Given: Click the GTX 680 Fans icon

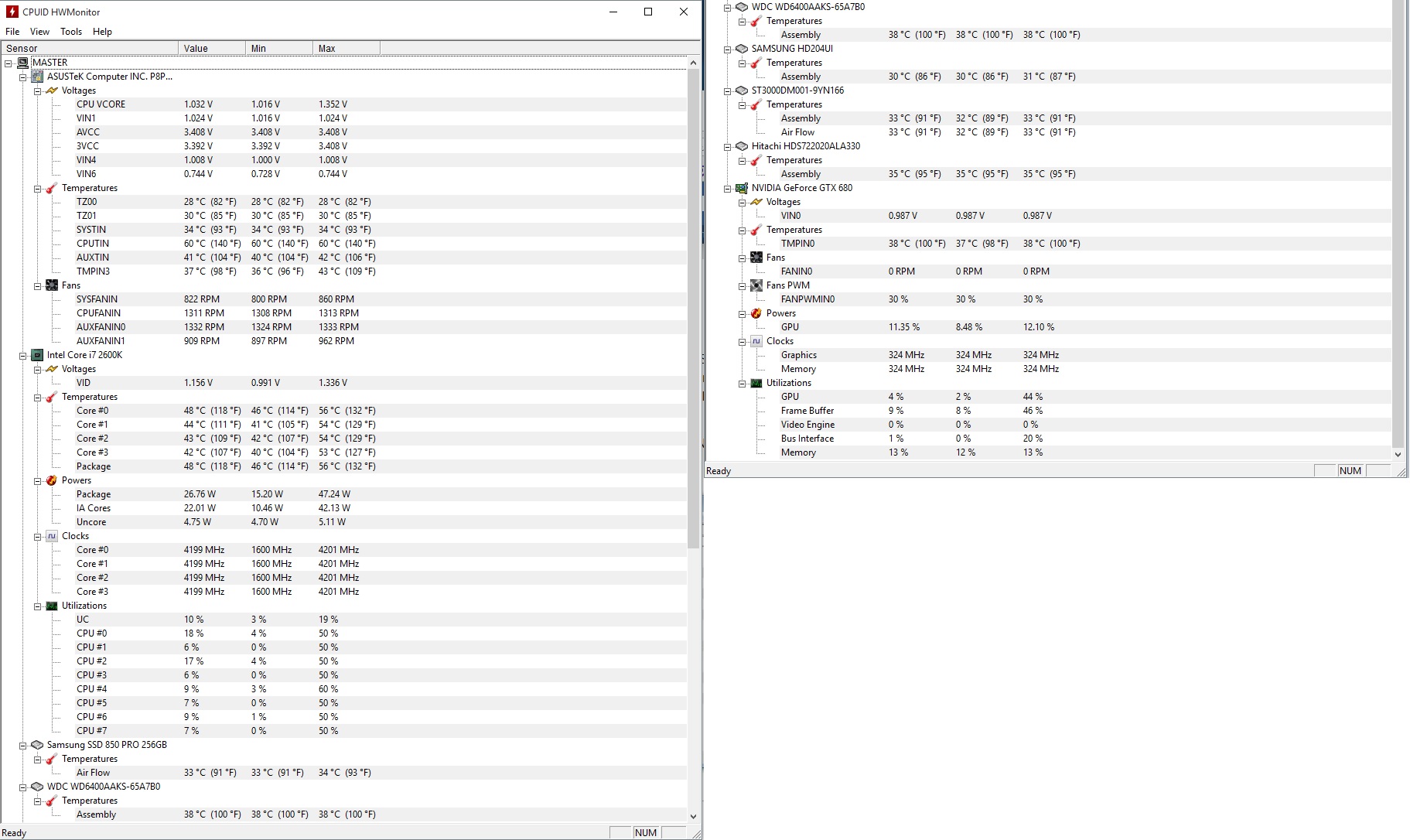Looking at the screenshot, I should pyautogui.click(x=756, y=258).
